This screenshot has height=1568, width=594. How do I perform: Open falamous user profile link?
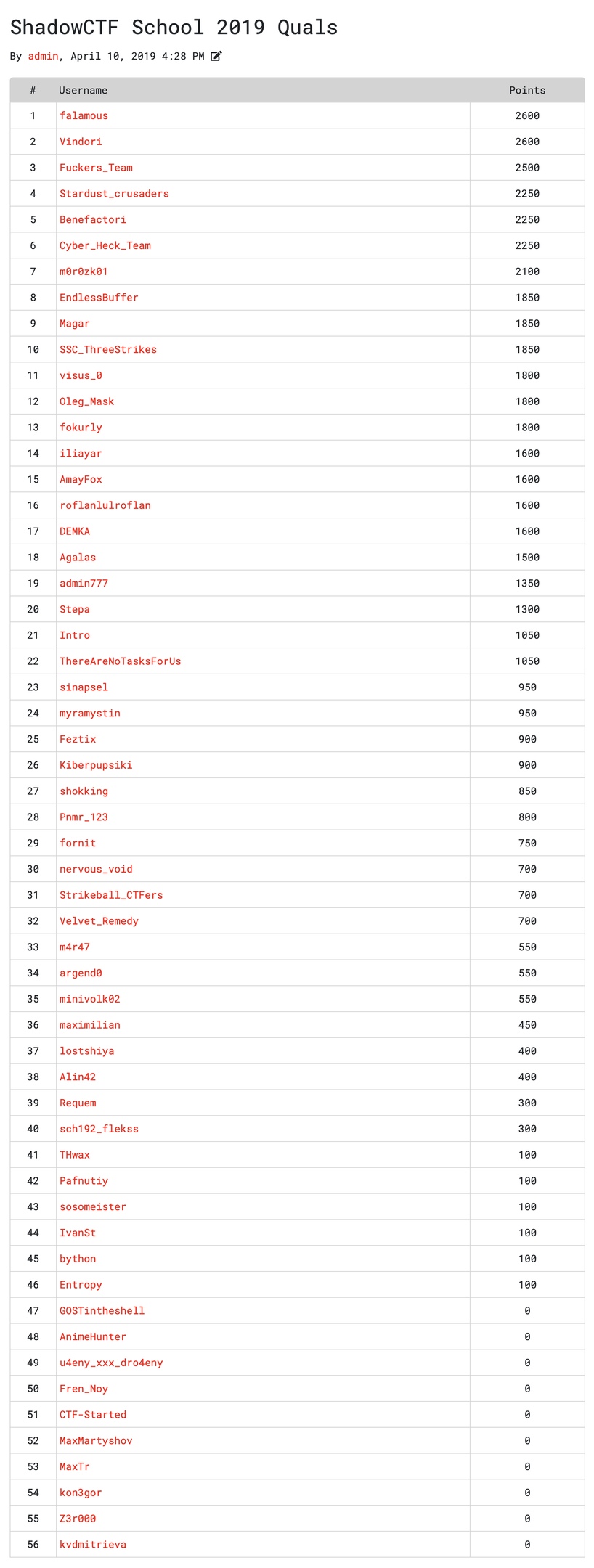tap(84, 115)
